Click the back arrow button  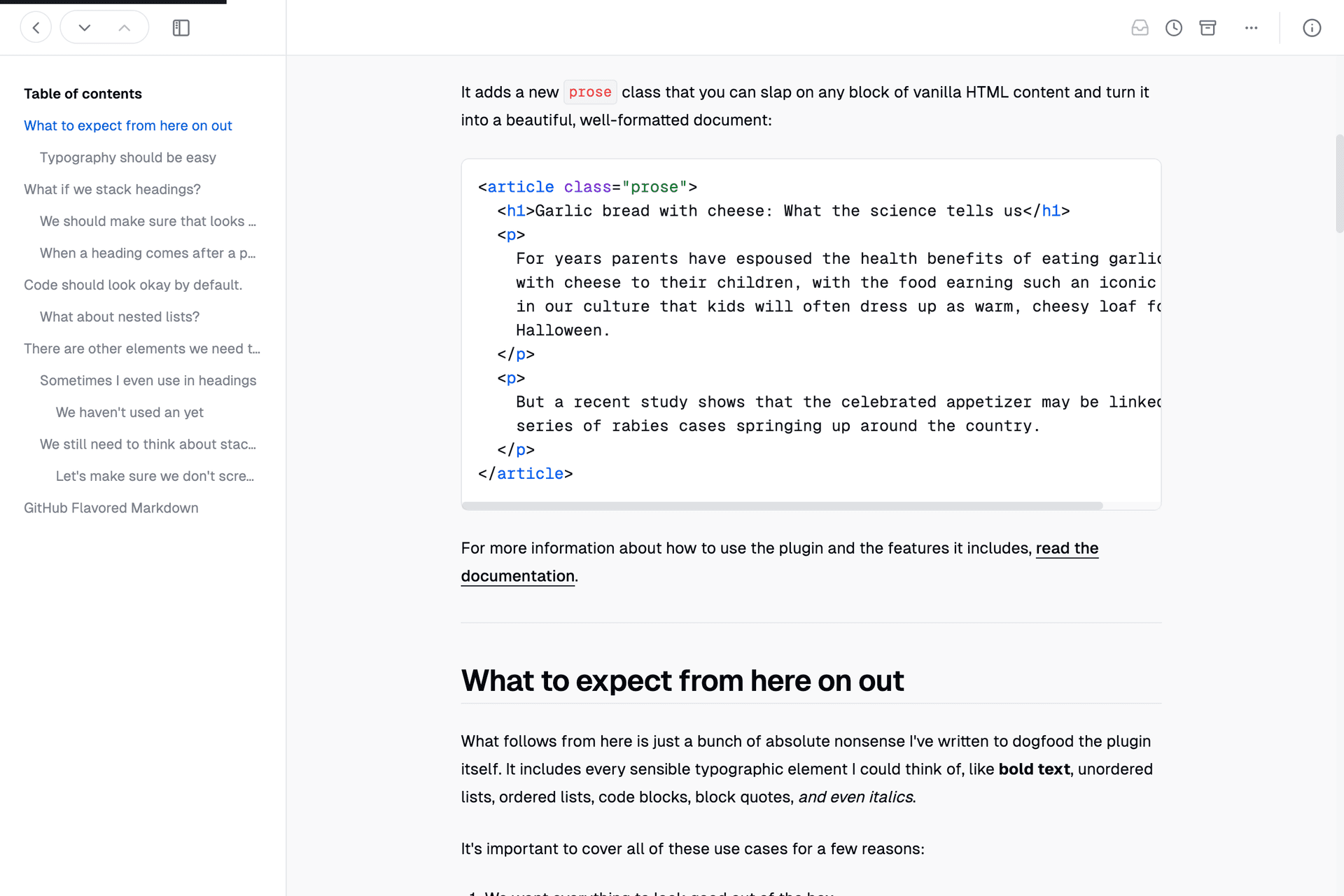36,28
